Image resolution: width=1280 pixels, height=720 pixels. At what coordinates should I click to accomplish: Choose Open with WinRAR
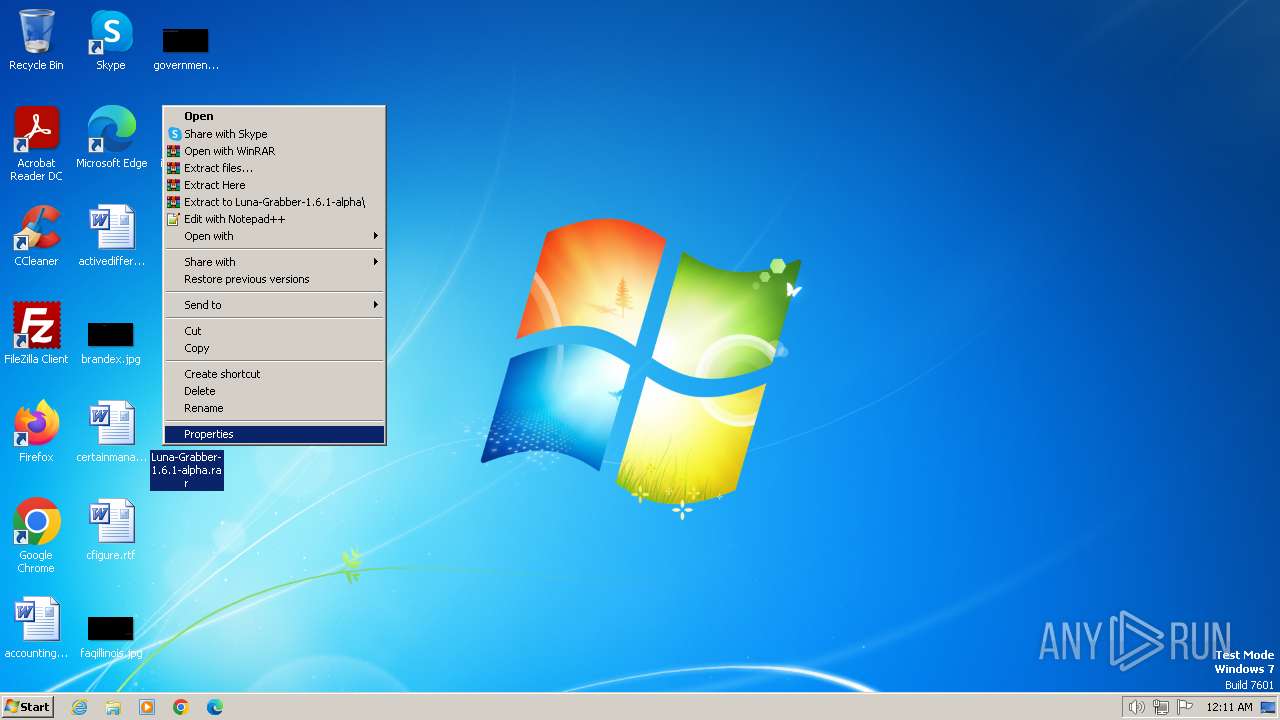click(274, 151)
